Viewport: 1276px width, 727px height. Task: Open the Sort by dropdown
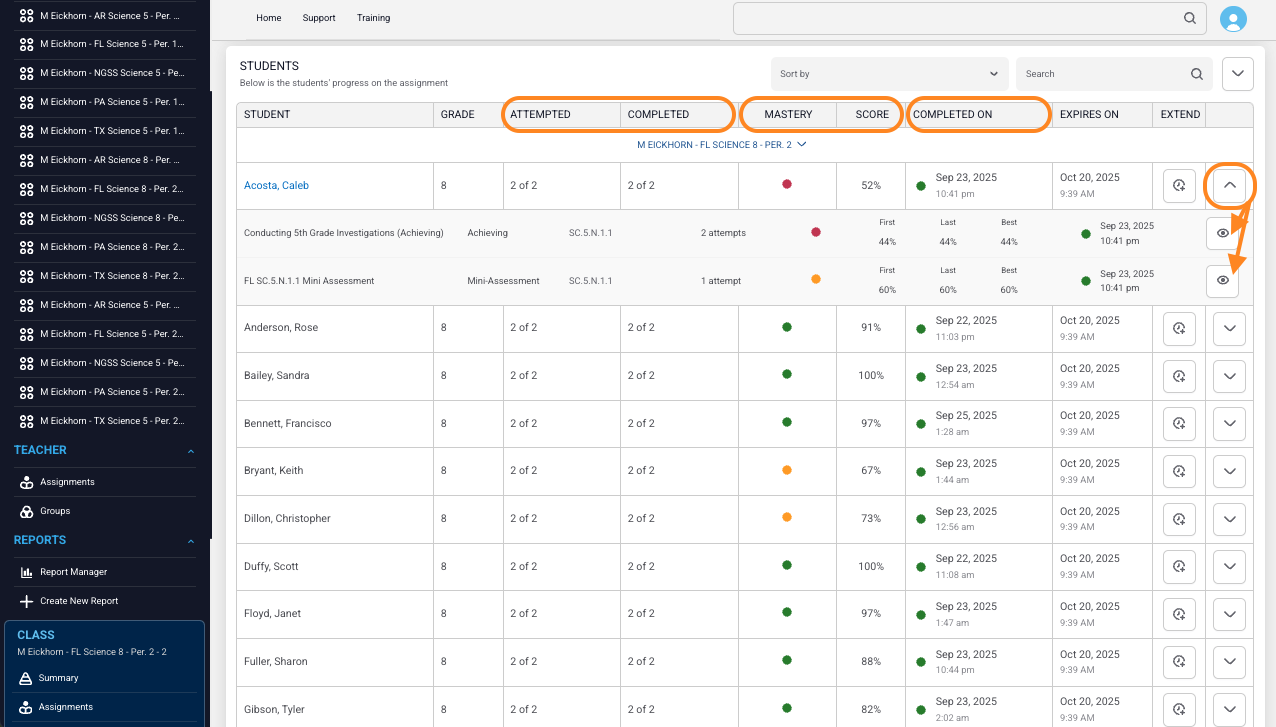[889, 74]
